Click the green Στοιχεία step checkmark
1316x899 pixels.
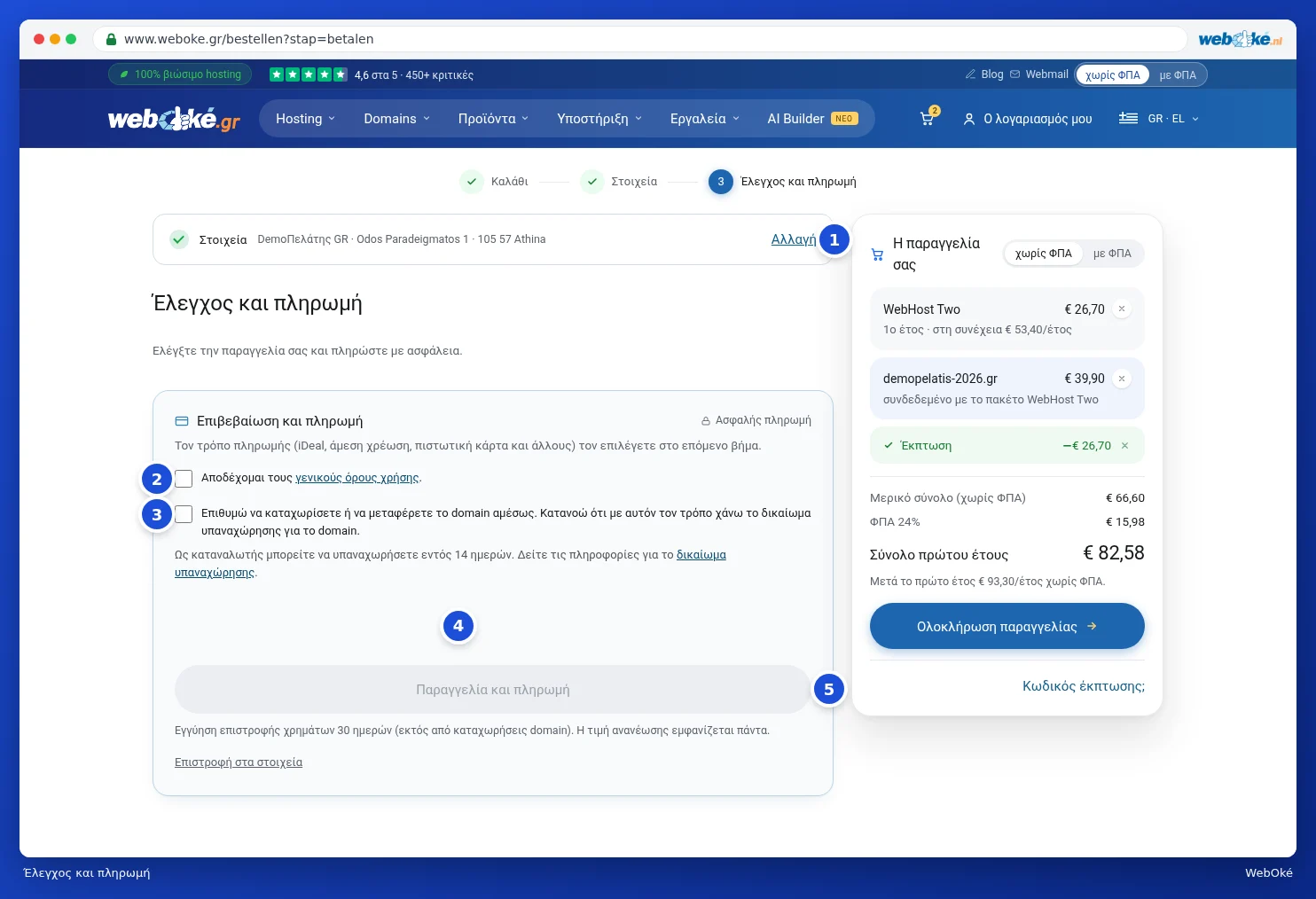591,182
